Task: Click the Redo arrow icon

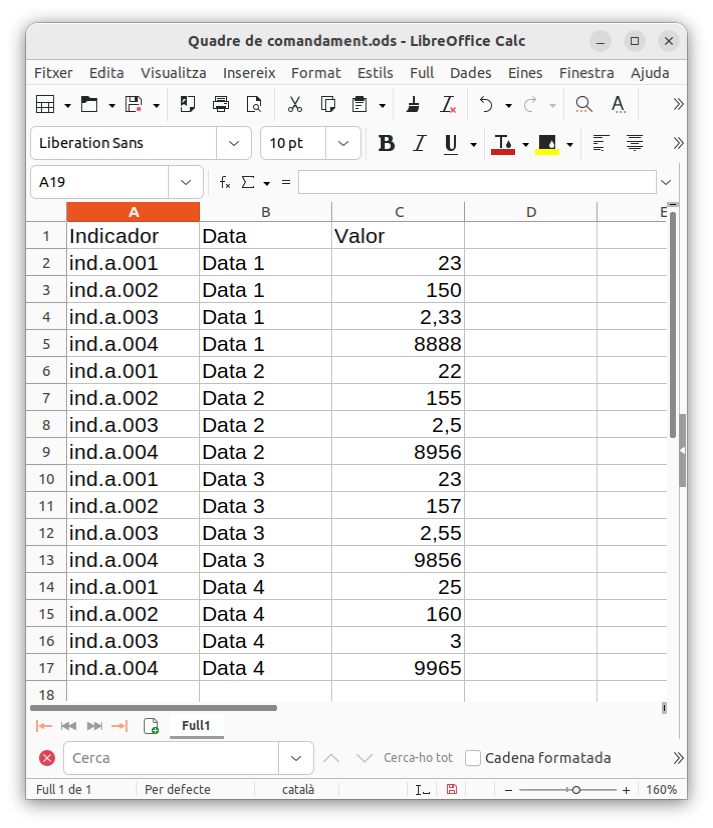Action: point(530,104)
